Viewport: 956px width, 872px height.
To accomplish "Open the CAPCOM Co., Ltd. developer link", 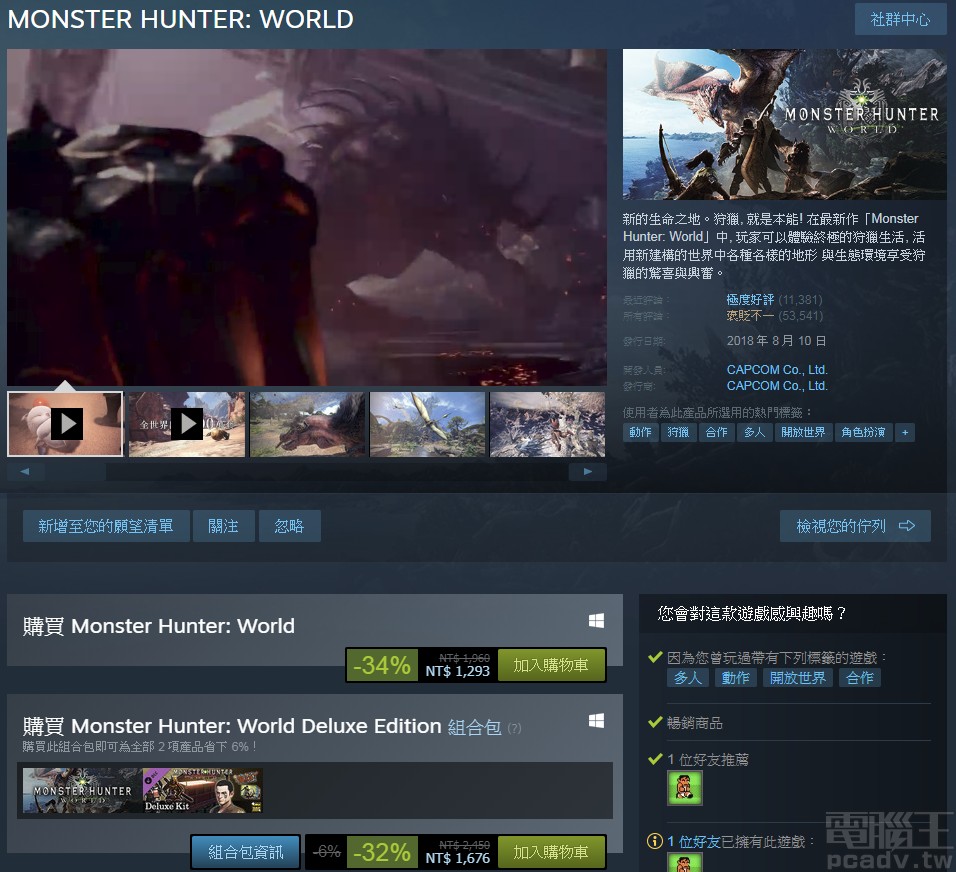I will 777,369.
